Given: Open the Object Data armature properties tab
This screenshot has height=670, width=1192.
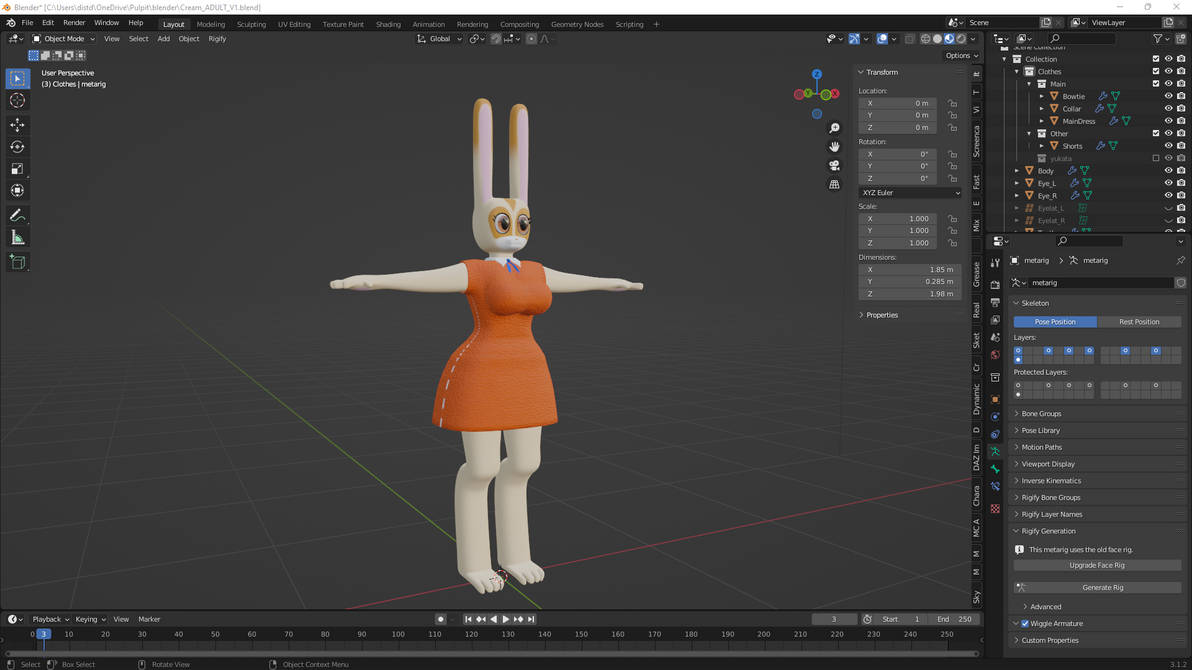Looking at the screenshot, I should [995, 451].
